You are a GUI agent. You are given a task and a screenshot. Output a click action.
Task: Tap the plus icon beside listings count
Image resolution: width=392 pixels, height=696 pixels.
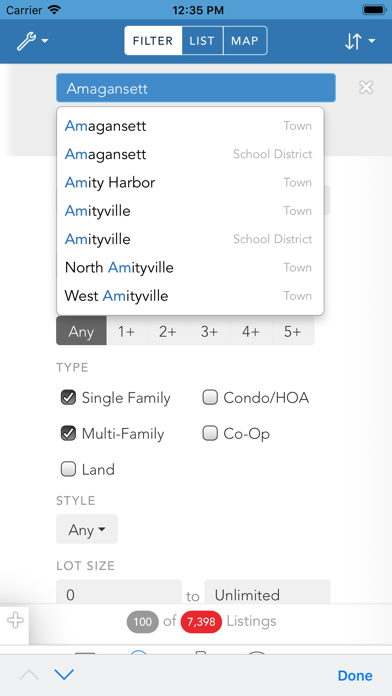pos(15,620)
